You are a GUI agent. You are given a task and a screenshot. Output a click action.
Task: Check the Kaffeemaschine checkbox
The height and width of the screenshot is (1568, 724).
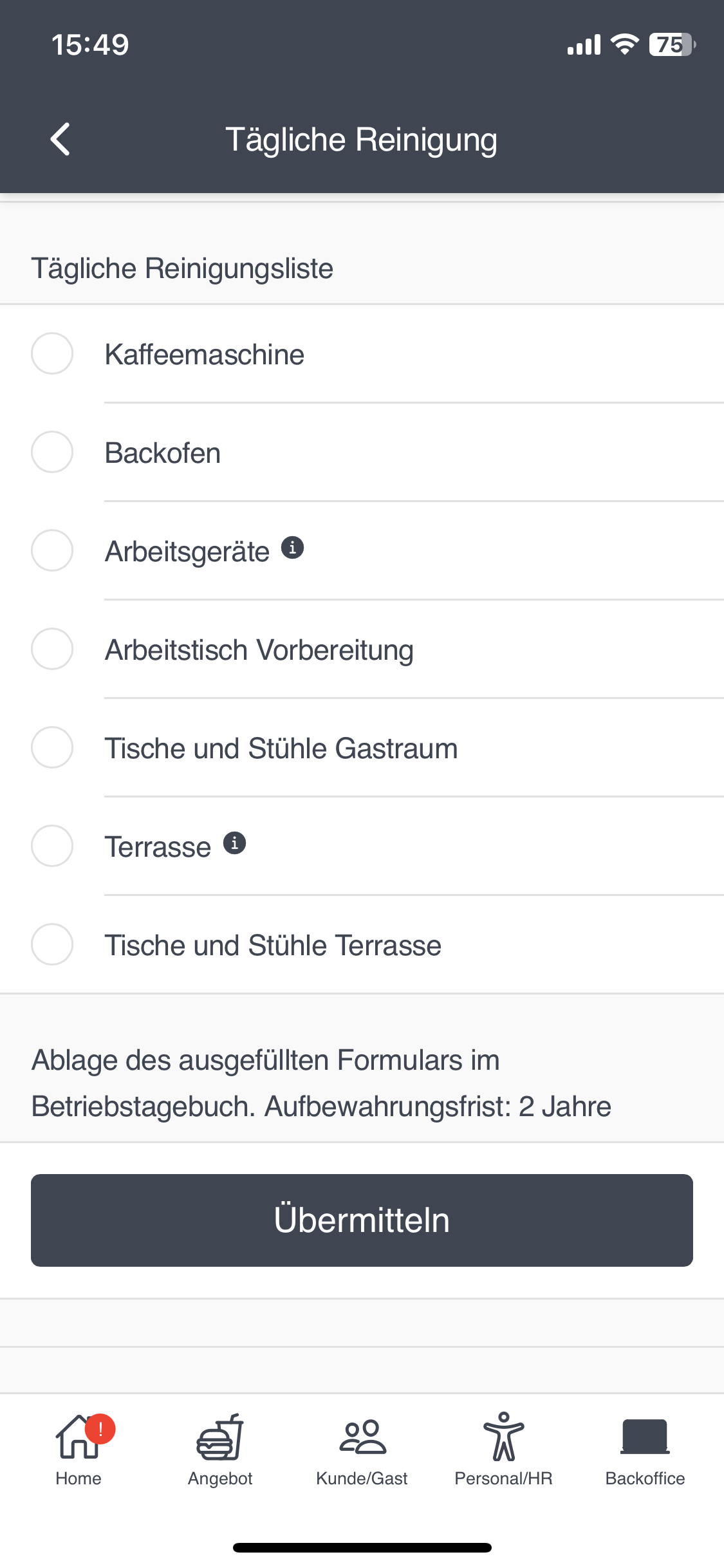[52, 353]
